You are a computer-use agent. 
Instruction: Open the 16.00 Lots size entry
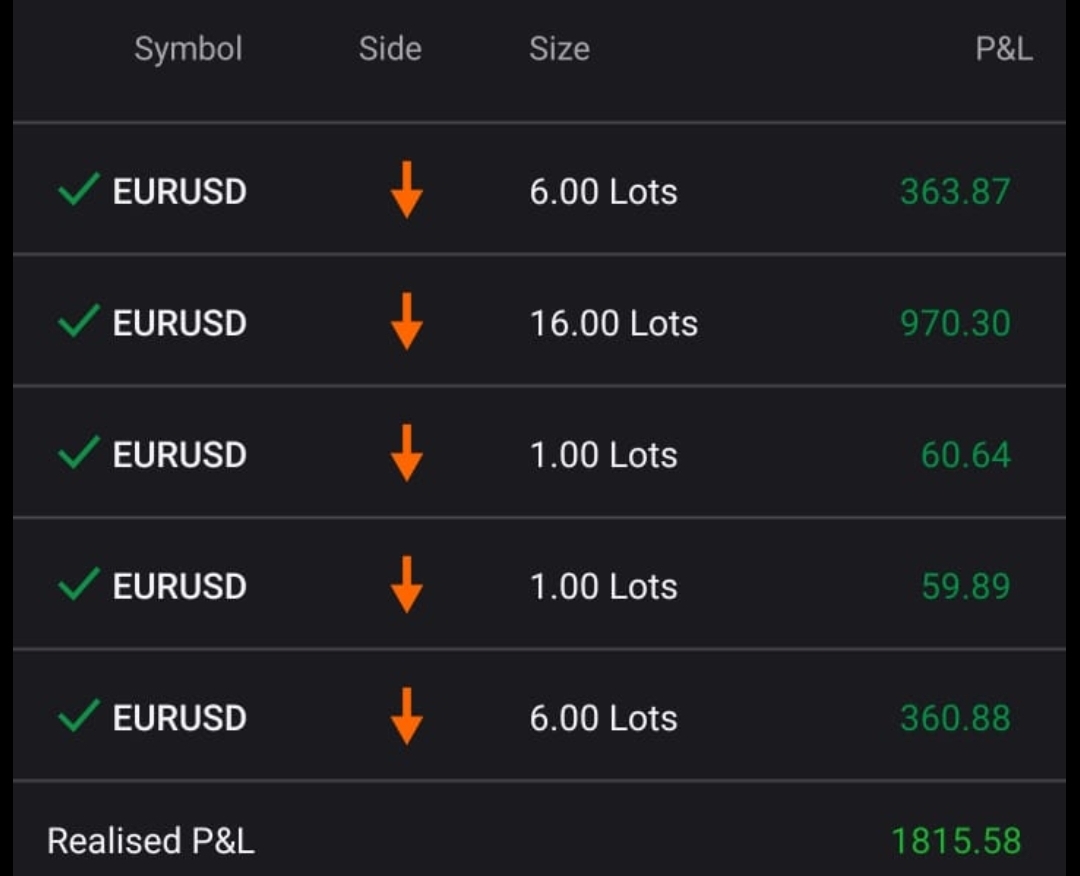click(613, 323)
